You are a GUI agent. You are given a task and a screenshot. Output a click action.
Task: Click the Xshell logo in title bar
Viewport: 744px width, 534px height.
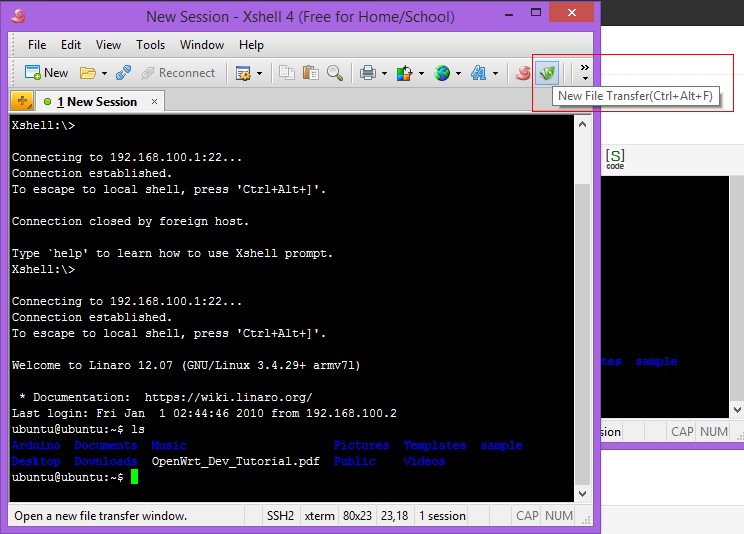point(19,16)
